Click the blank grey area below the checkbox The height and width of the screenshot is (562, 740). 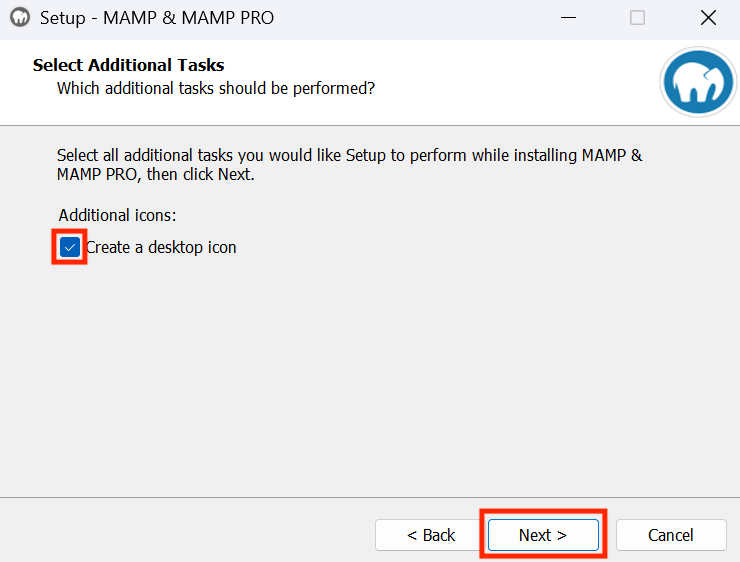pyautogui.click(x=370, y=377)
